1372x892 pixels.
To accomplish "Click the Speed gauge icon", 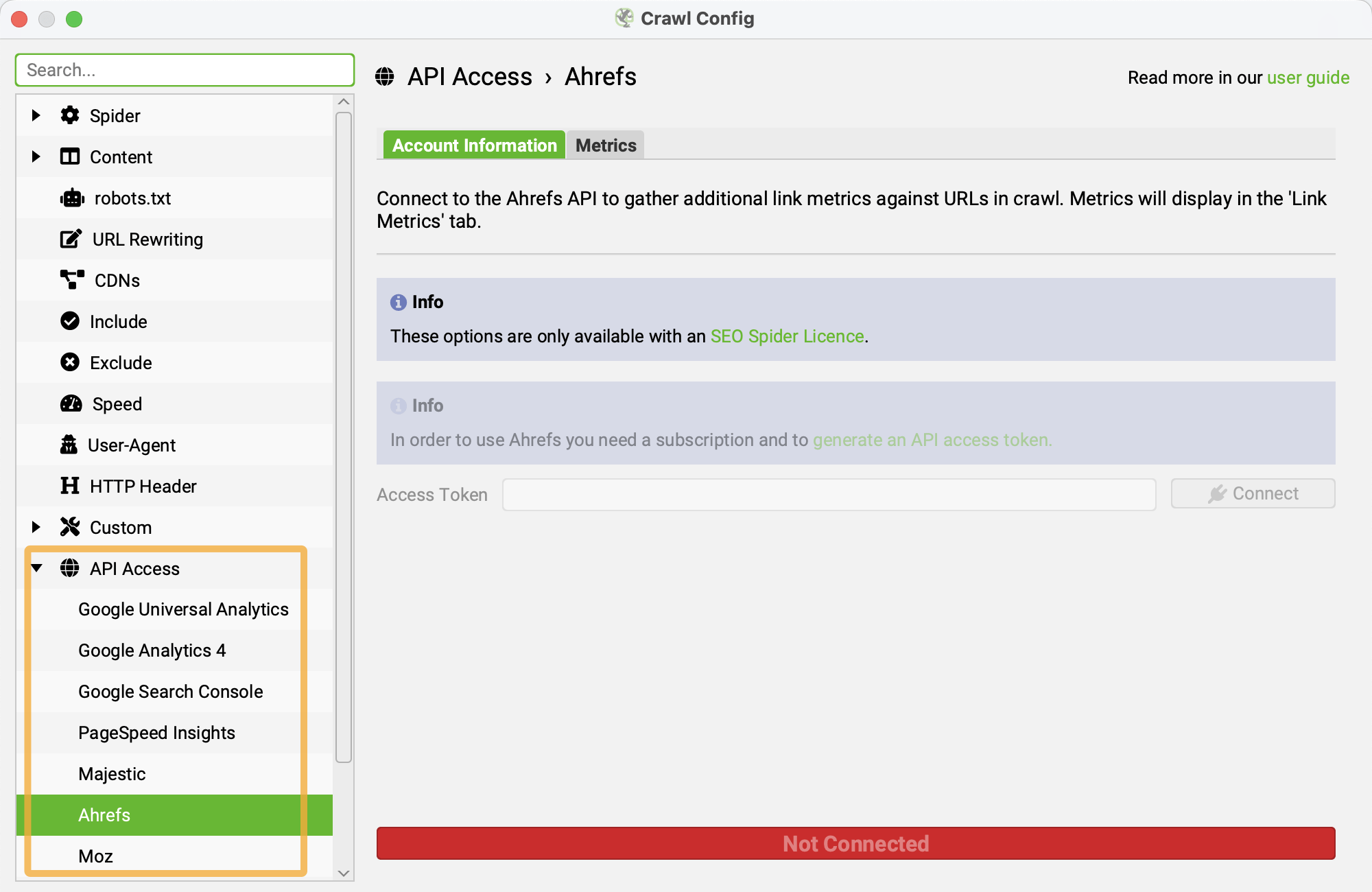I will (71, 403).
